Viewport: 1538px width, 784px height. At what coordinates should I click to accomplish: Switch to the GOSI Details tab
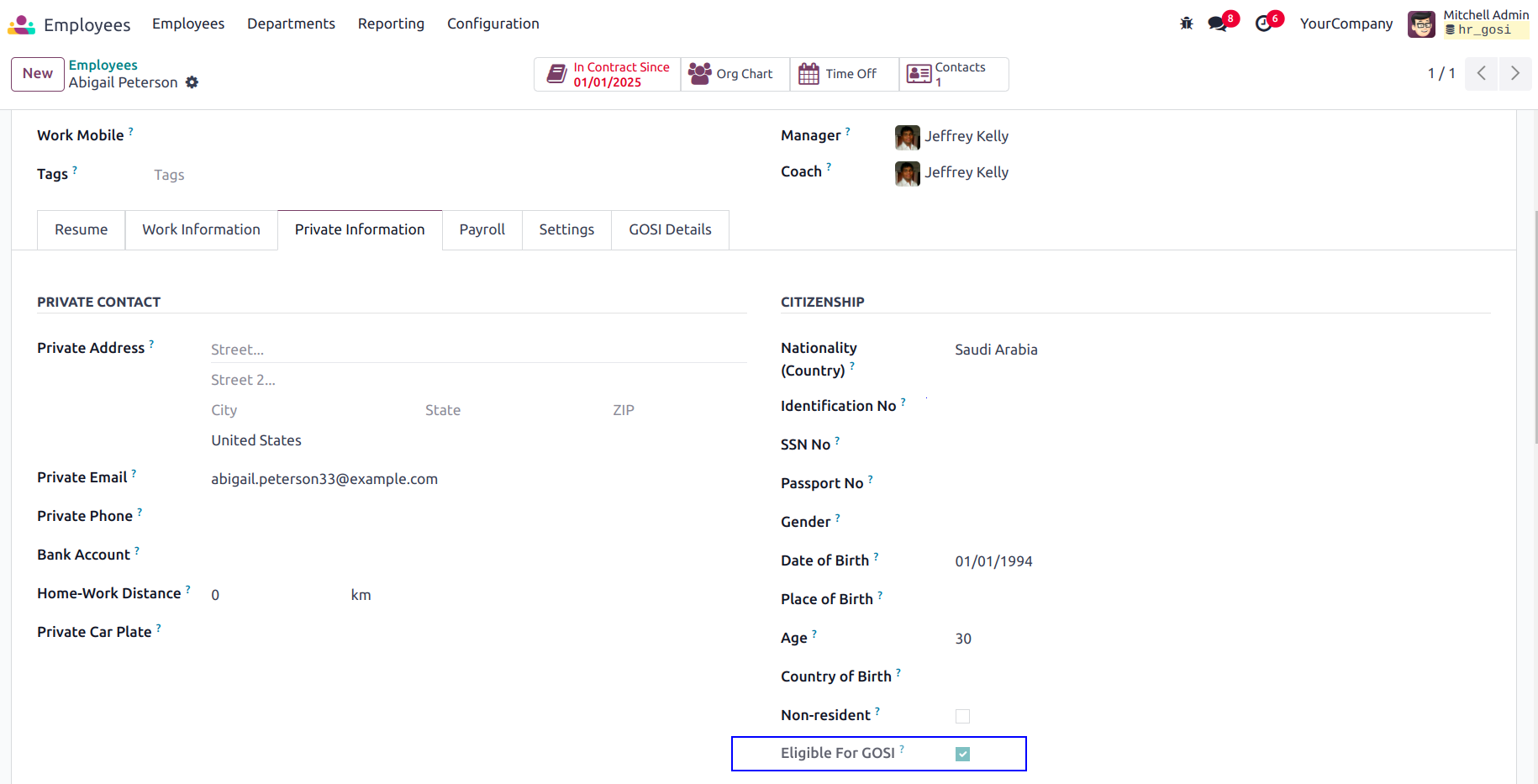coord(670,230)
